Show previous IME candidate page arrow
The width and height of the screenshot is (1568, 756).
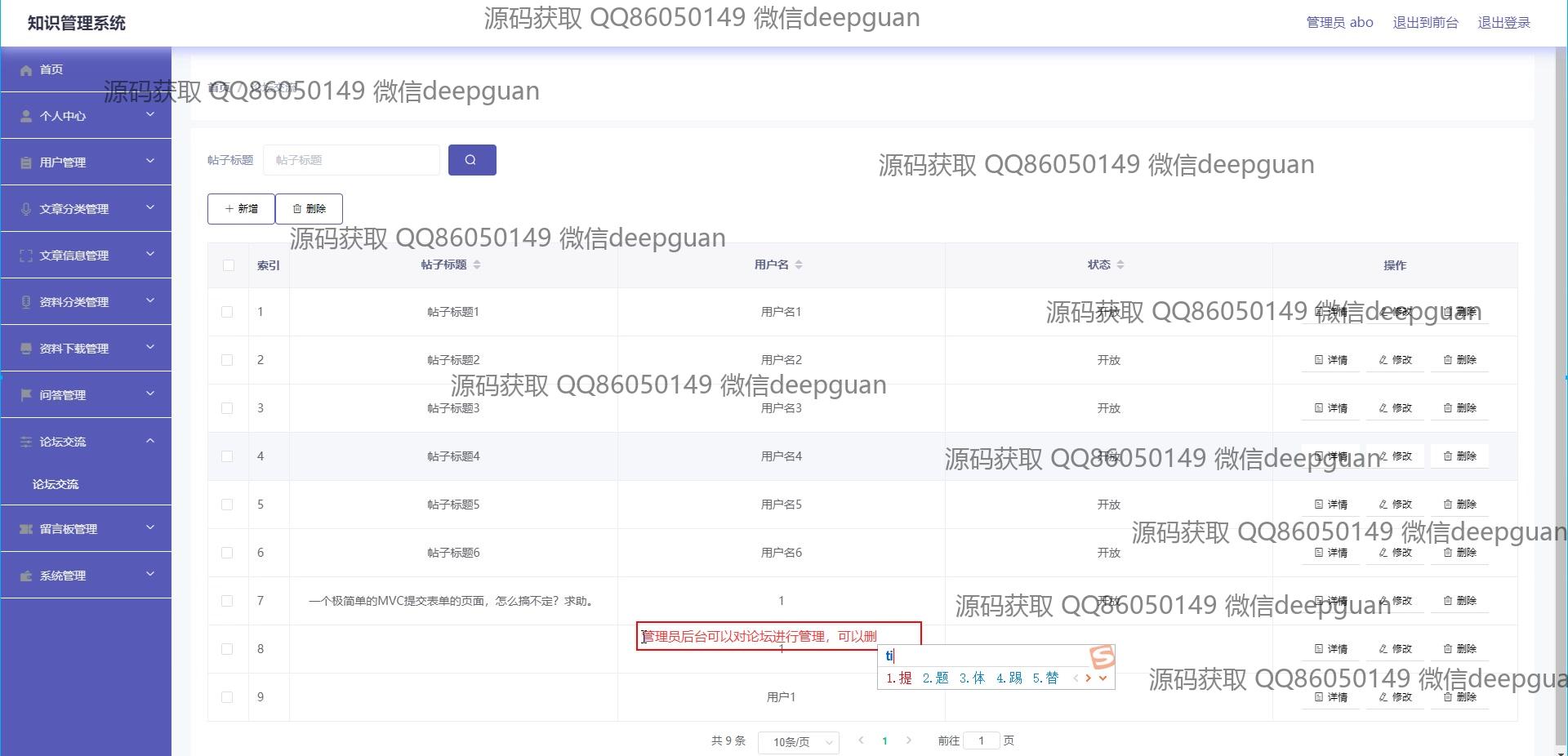click(1076, 678)
